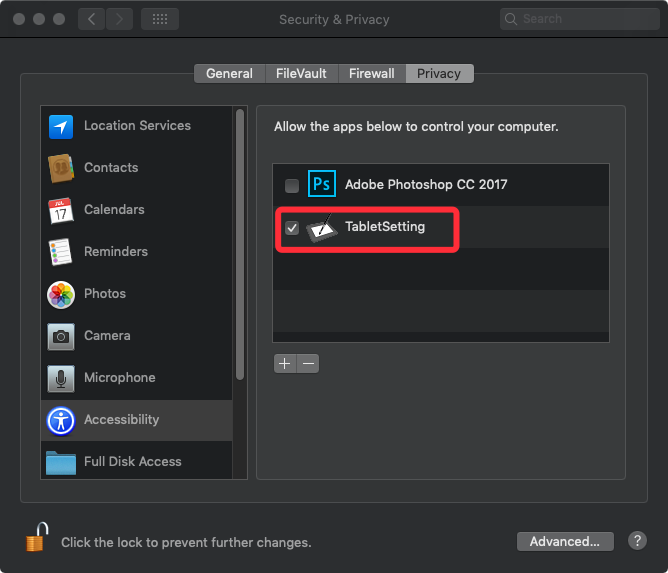Click the Microphone icon in sidebar
668x573 pixels.
click(61, 378)
